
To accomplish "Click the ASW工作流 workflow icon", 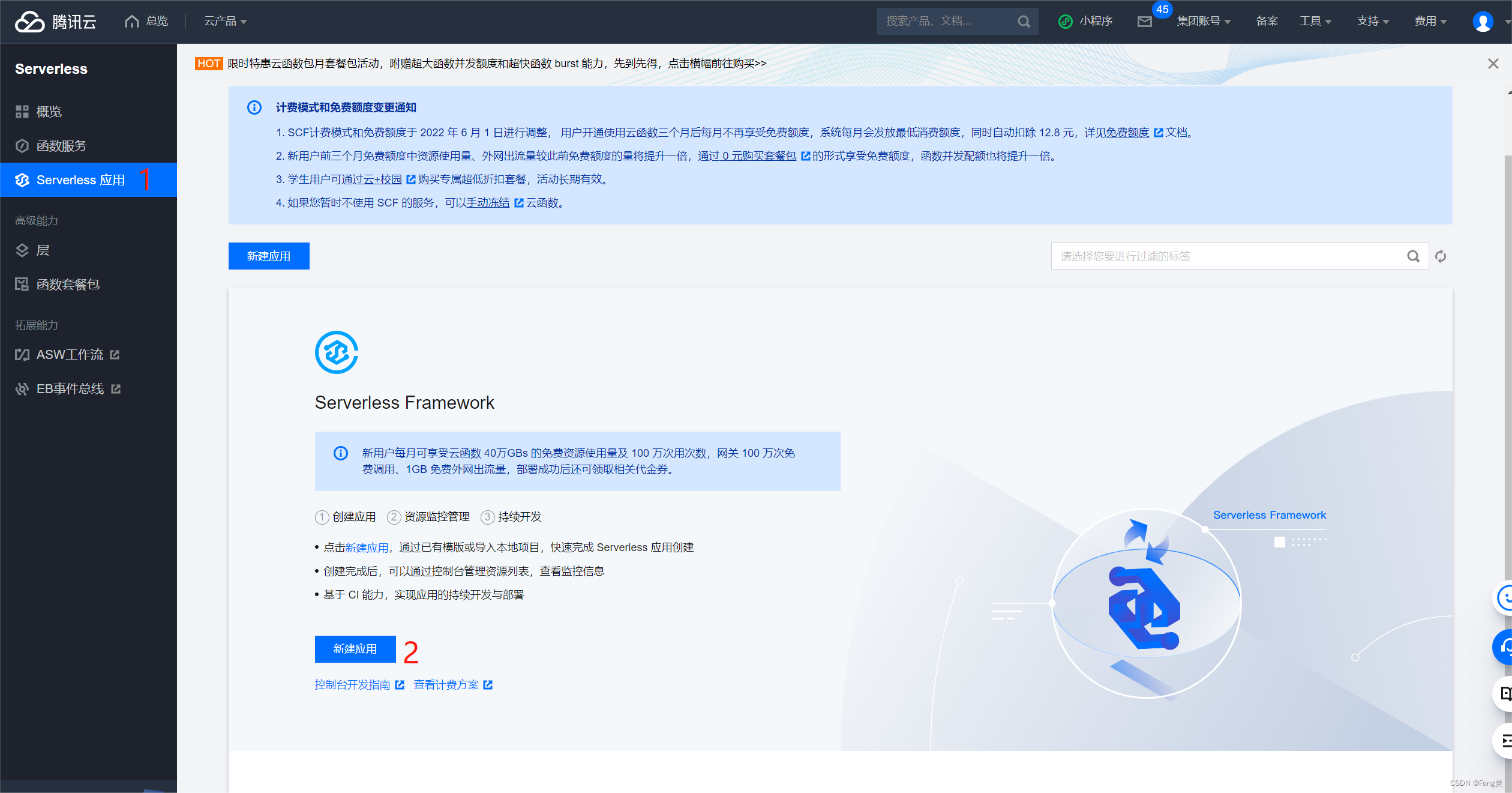I will click(22, 355).
